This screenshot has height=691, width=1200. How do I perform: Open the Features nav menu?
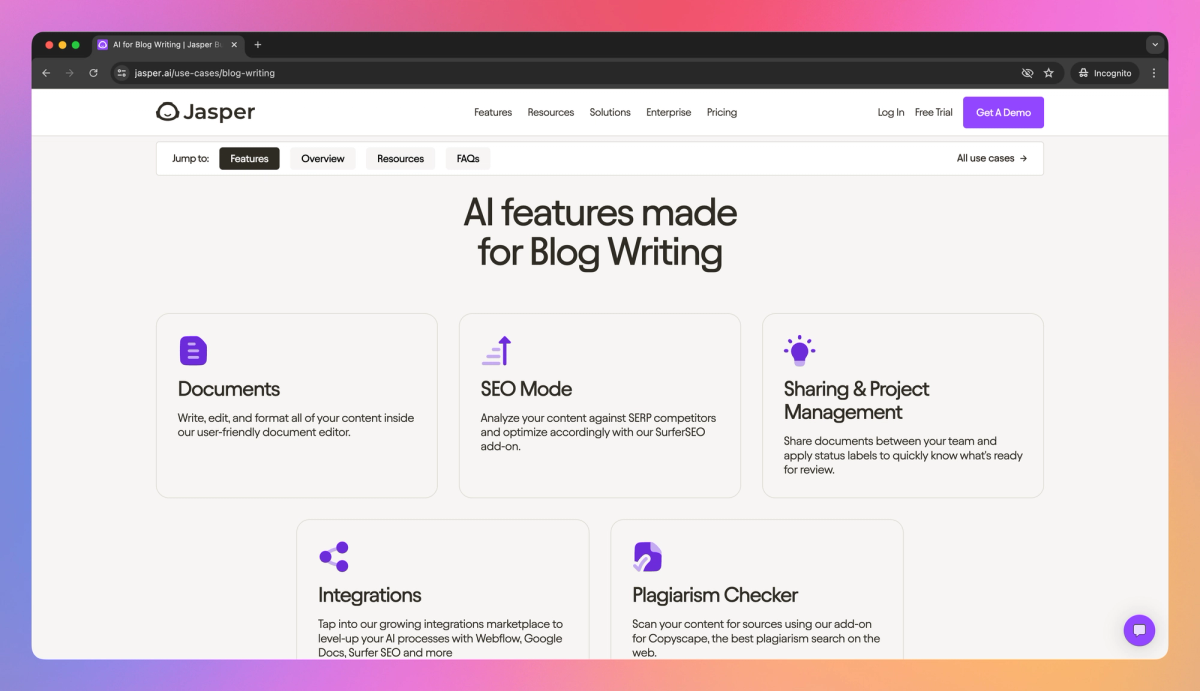[493, 113]
